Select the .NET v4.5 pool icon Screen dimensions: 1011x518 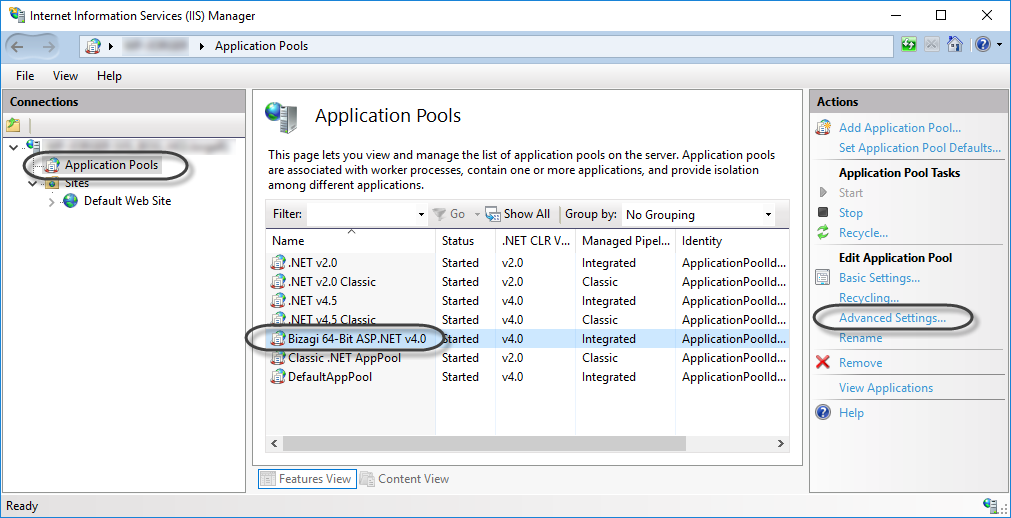click(278, 301)
